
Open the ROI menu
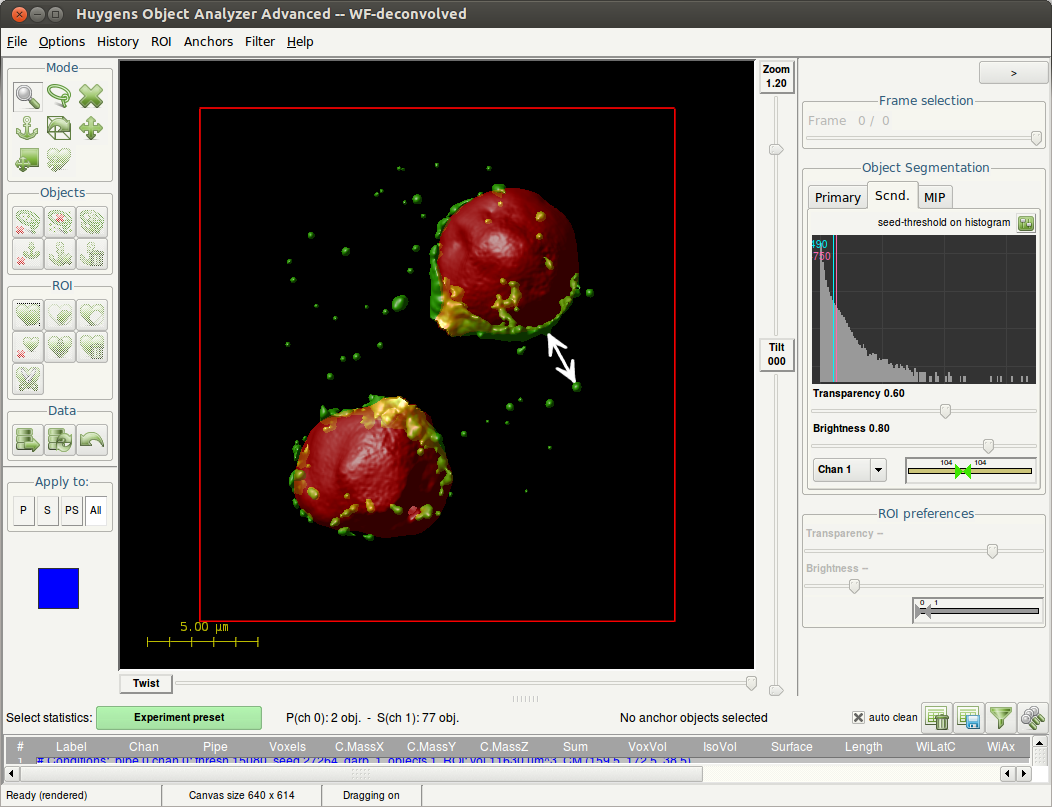click(x=161, y=41)
